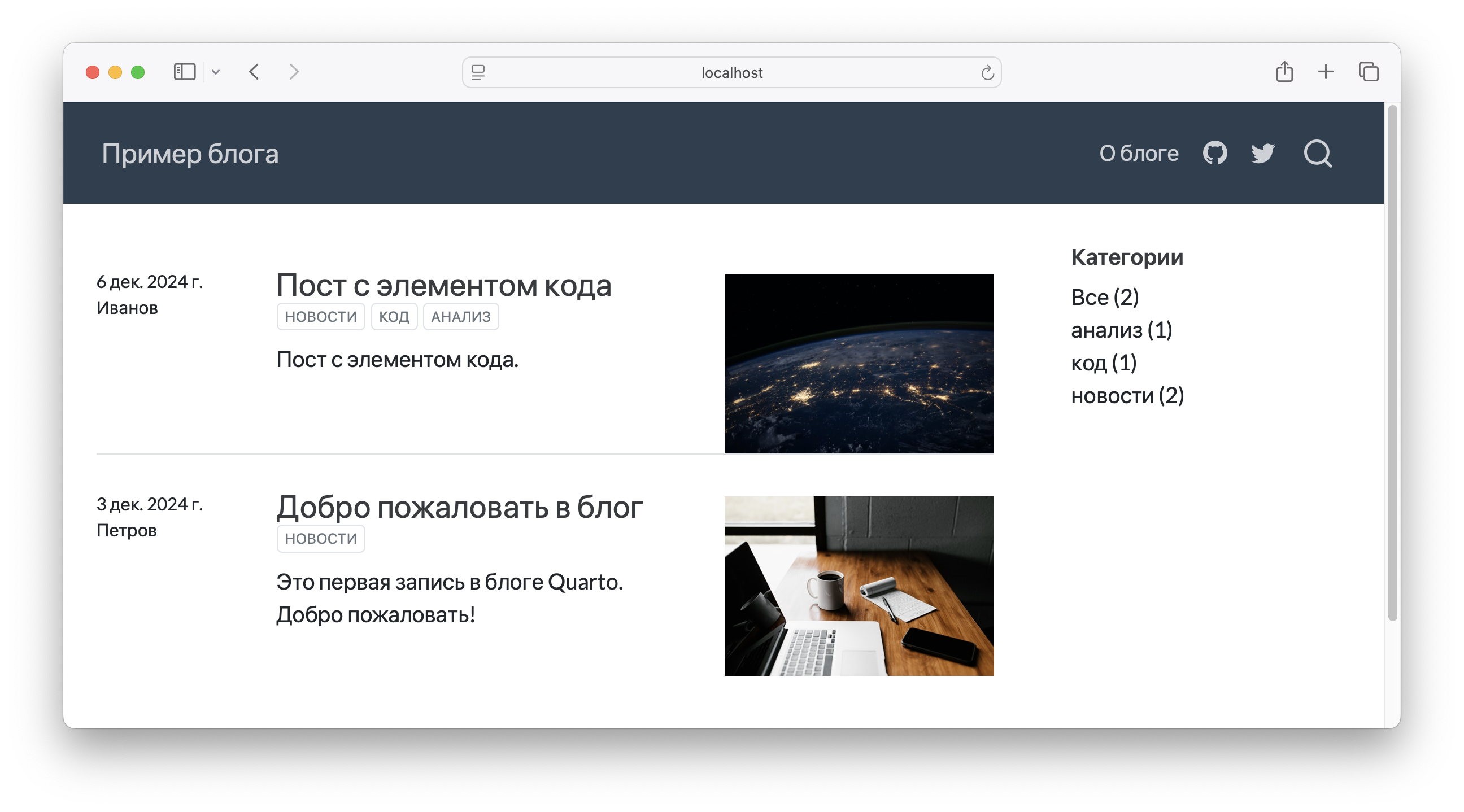
Task: Open the GitHub icon link in navbar
Action: pyautogui.click(x=1214, y=154)
